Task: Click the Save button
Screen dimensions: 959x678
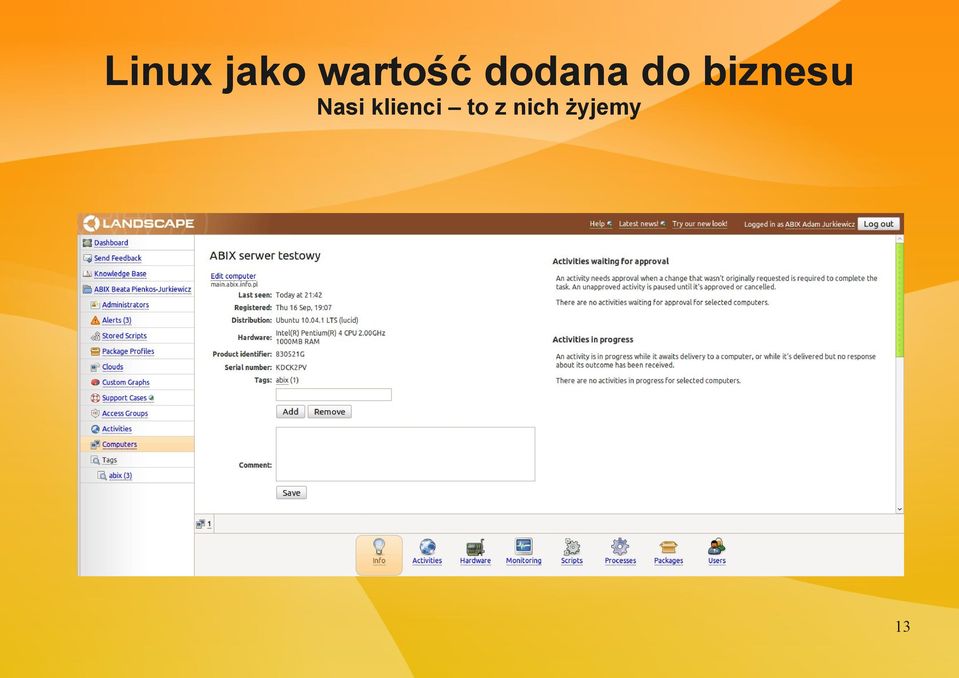Action: pyautogui.click(x=291, y=493)
